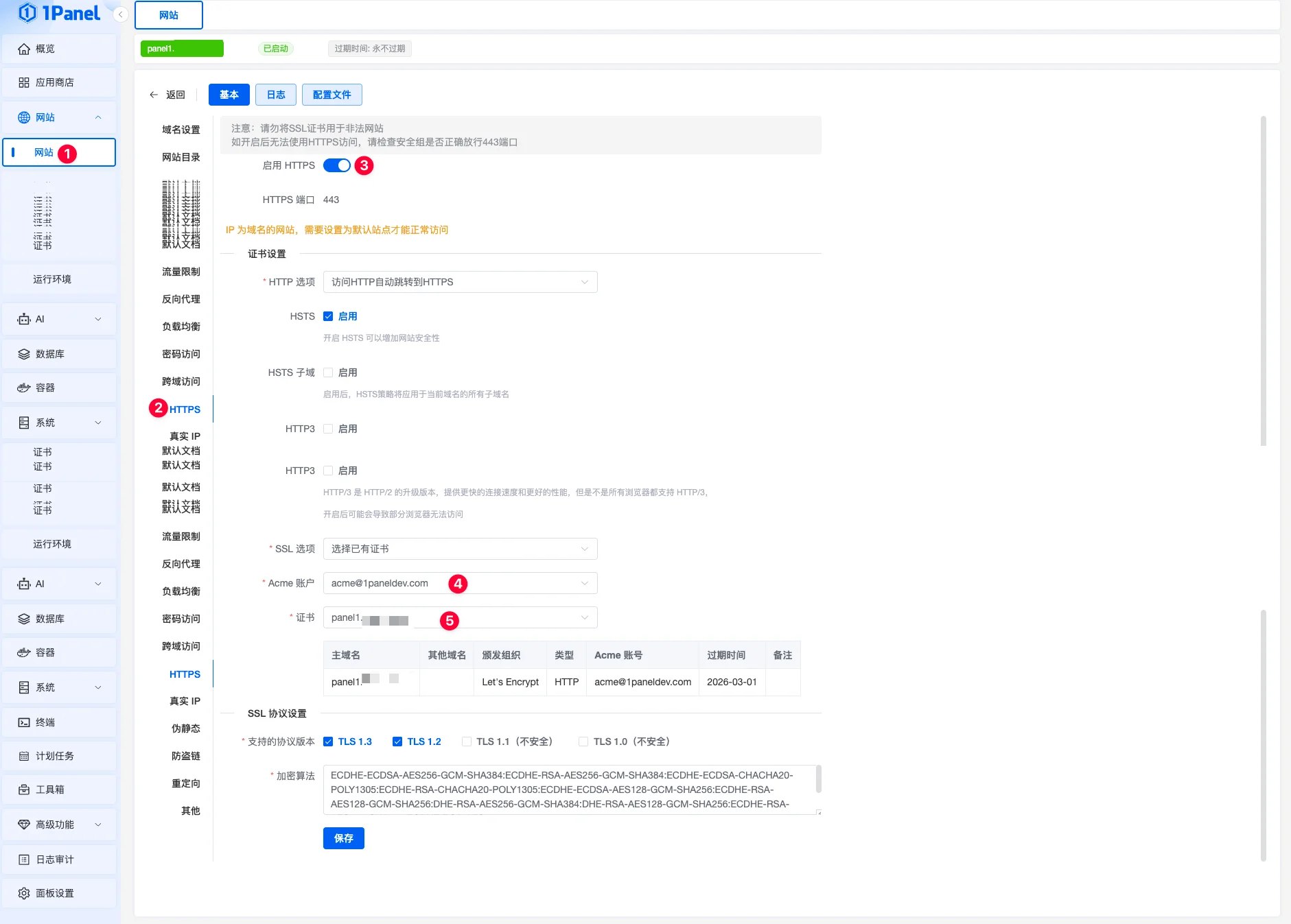Click the 计划任务 scheduled tasks icon
1291x924 pixels.
(24, 756)
